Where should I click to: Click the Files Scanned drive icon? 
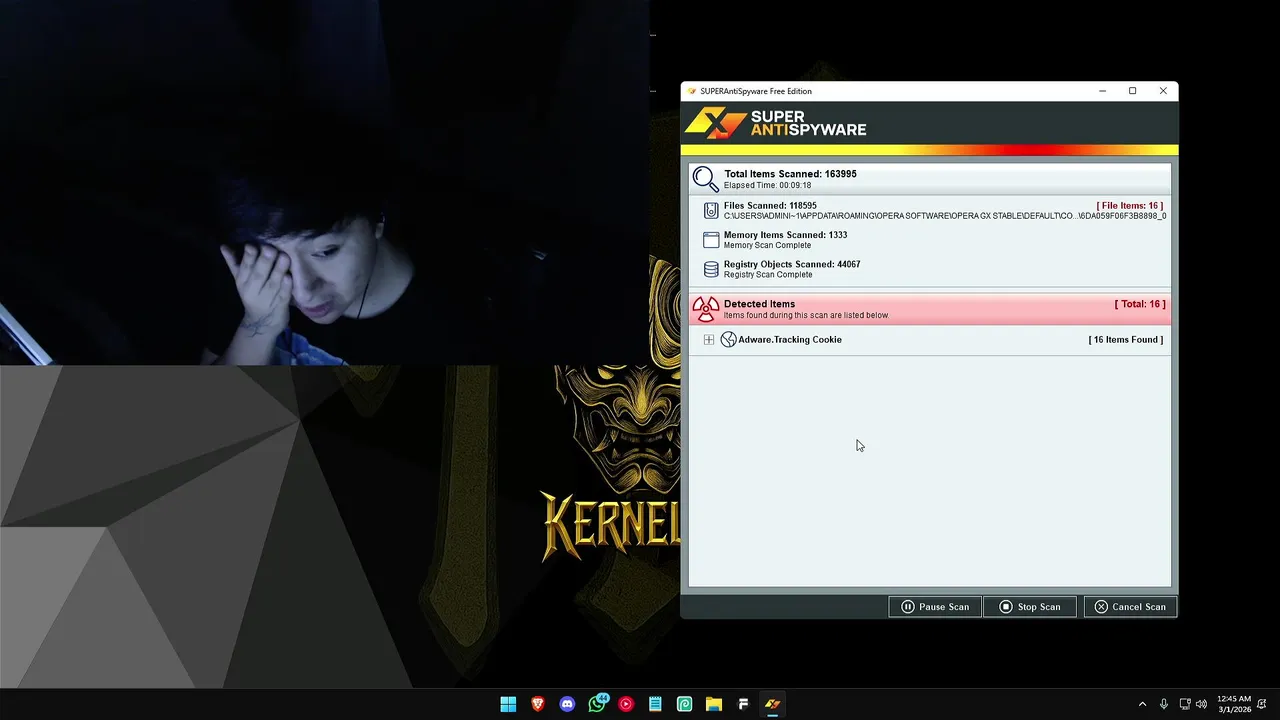711,210
